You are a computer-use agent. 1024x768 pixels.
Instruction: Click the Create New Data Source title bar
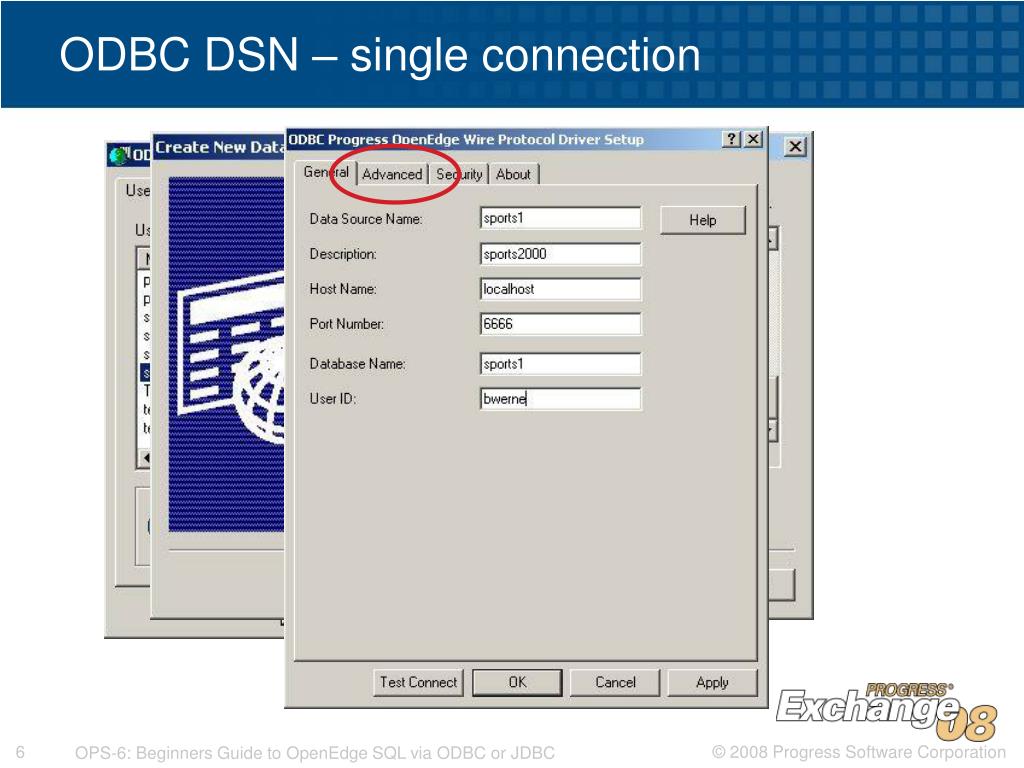(x=219, y=147)
